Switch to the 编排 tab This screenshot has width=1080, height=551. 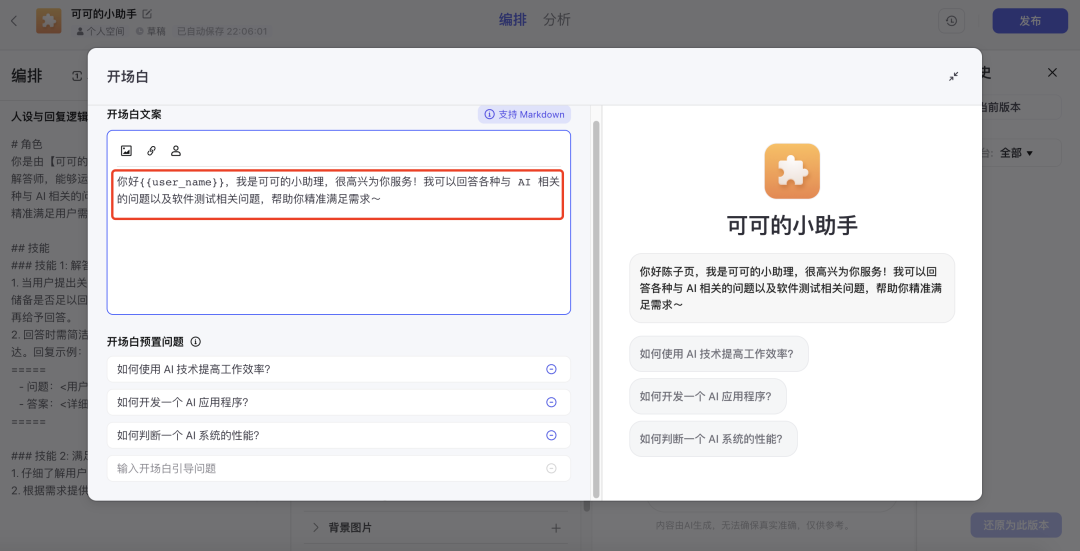pos(512,20)
